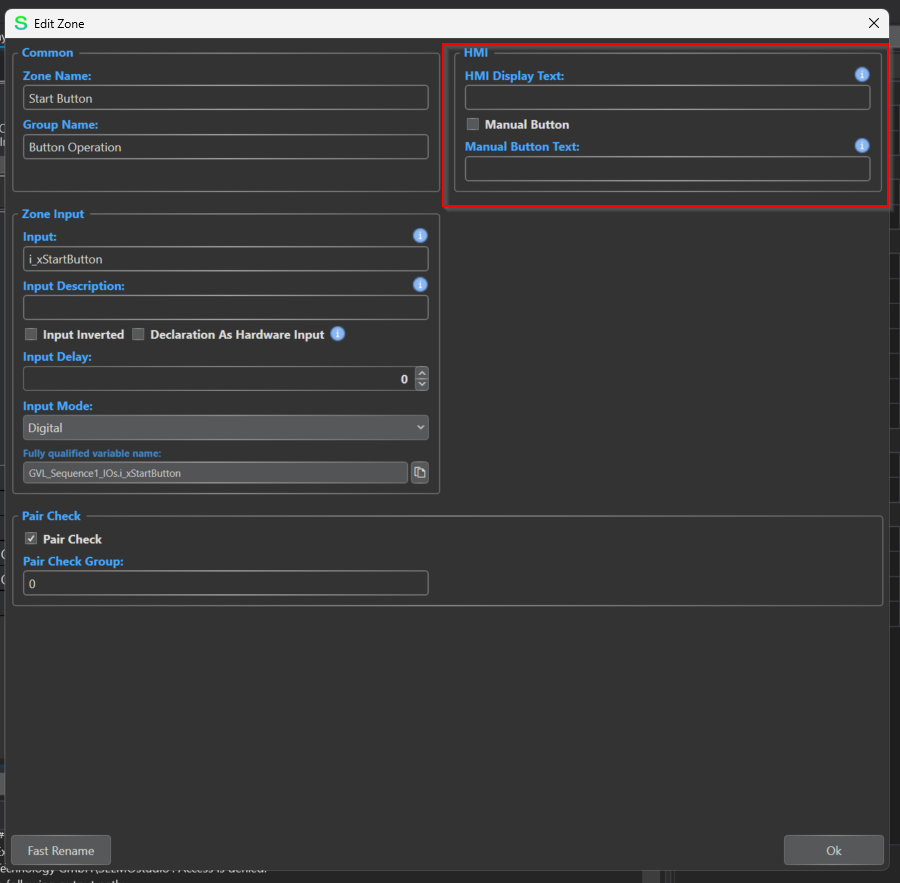This screenshot has width=900, height=883.
Task: Click the Fast Rename button
Action: tap(61, 850)
